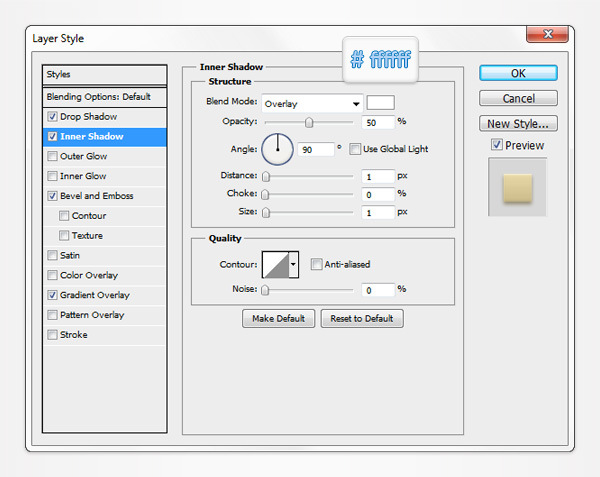
Task: Click the contour curve thumbnail
Action: (x=274, y=265)
